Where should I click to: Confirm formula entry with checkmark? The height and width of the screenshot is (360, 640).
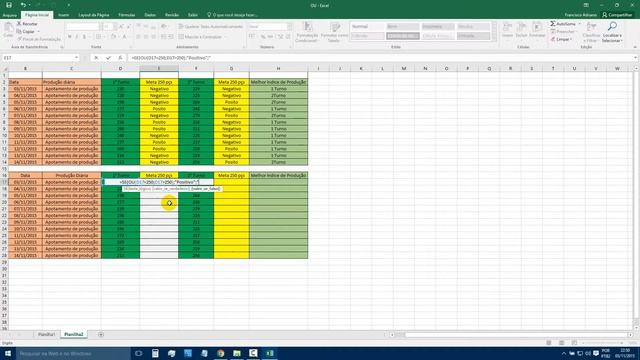tap(108, 58)
